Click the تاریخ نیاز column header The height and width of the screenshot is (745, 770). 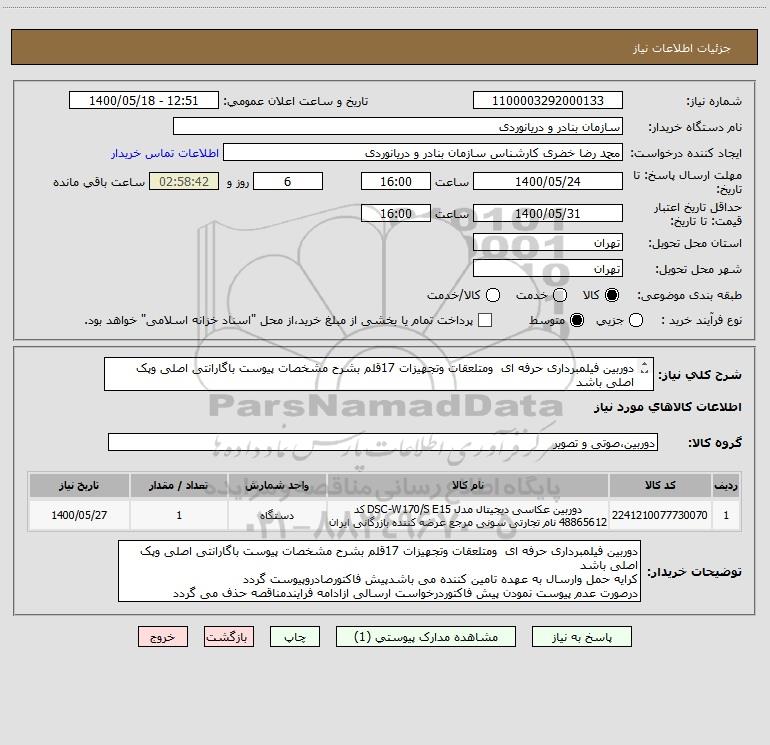[x=79, y=485]
